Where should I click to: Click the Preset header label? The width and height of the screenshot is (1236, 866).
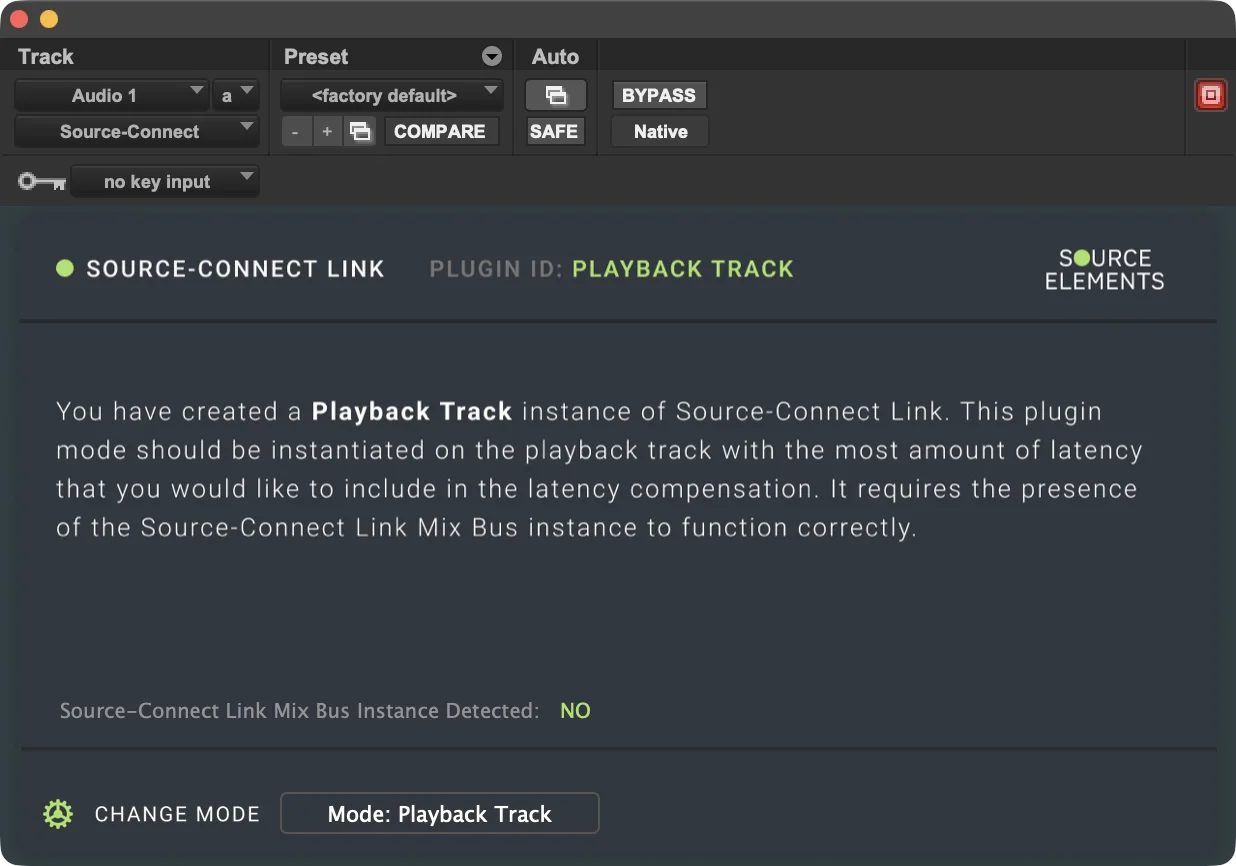pyautogui.click(x=316, y=57)
